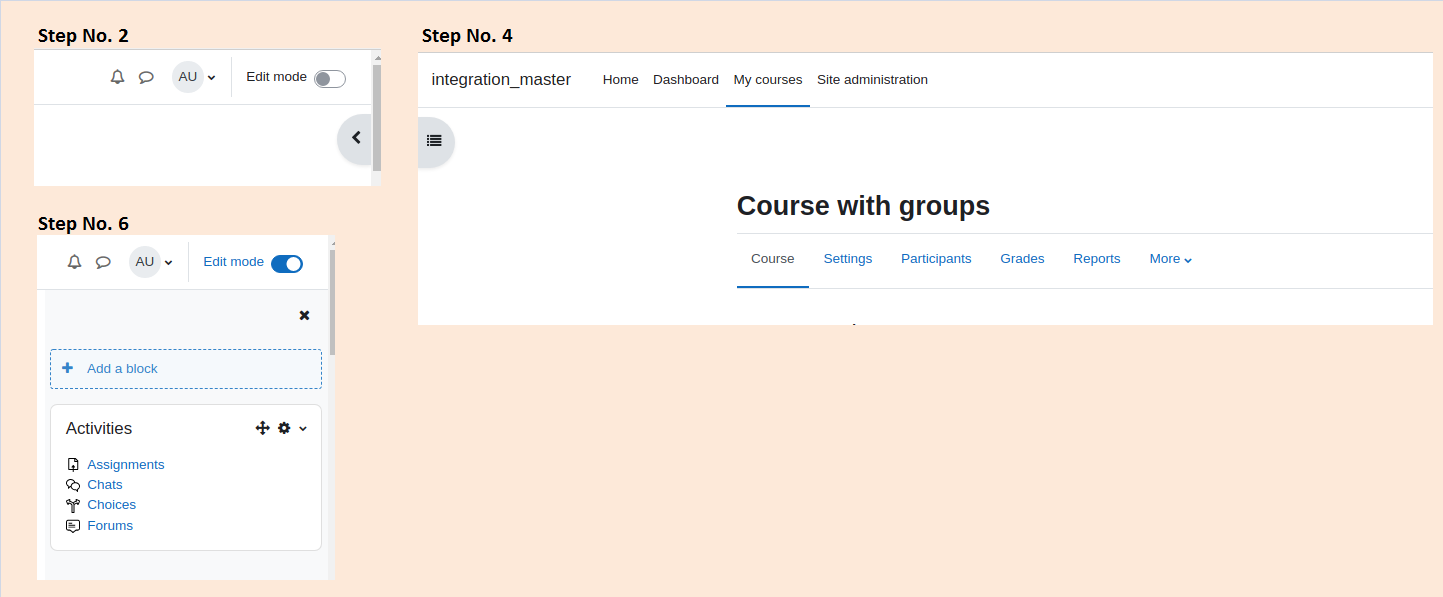This screenshot has width=1443, height=597.
Task: Click Activities block title
Action: pyautogui.click(x=99, y=428)
